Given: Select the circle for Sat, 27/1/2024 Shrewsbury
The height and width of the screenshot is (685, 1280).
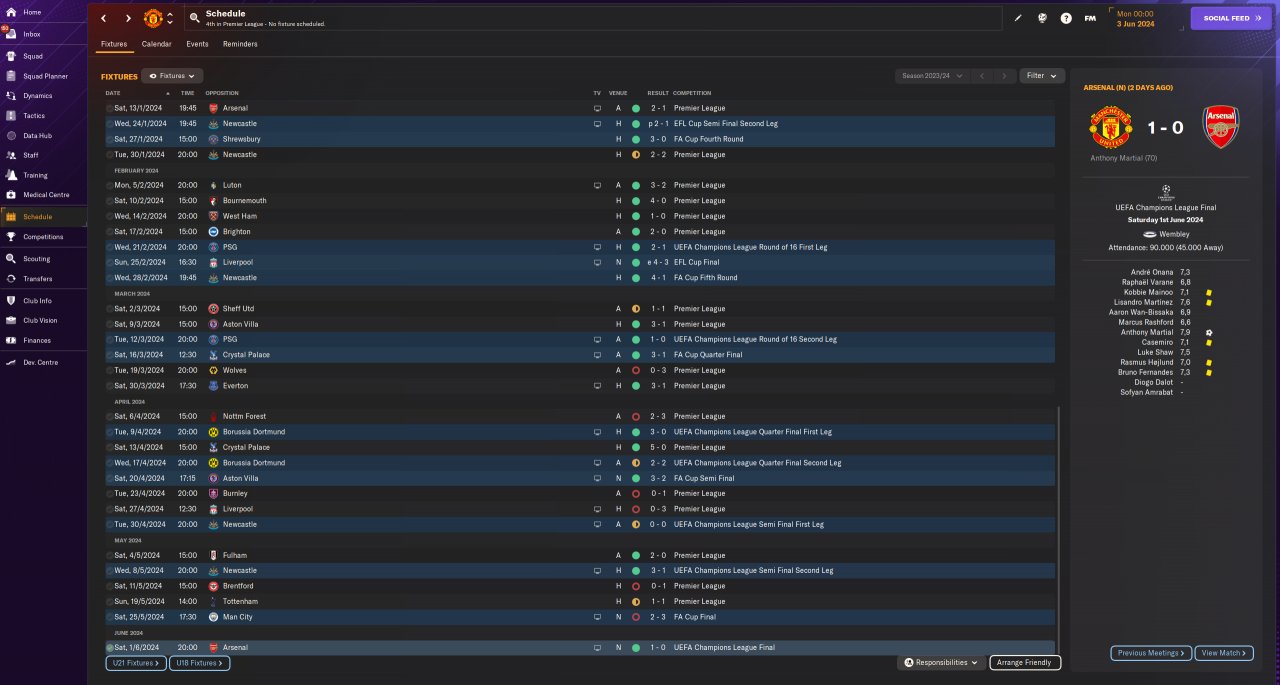Looking at the screenshot, I should click(110, 139).
